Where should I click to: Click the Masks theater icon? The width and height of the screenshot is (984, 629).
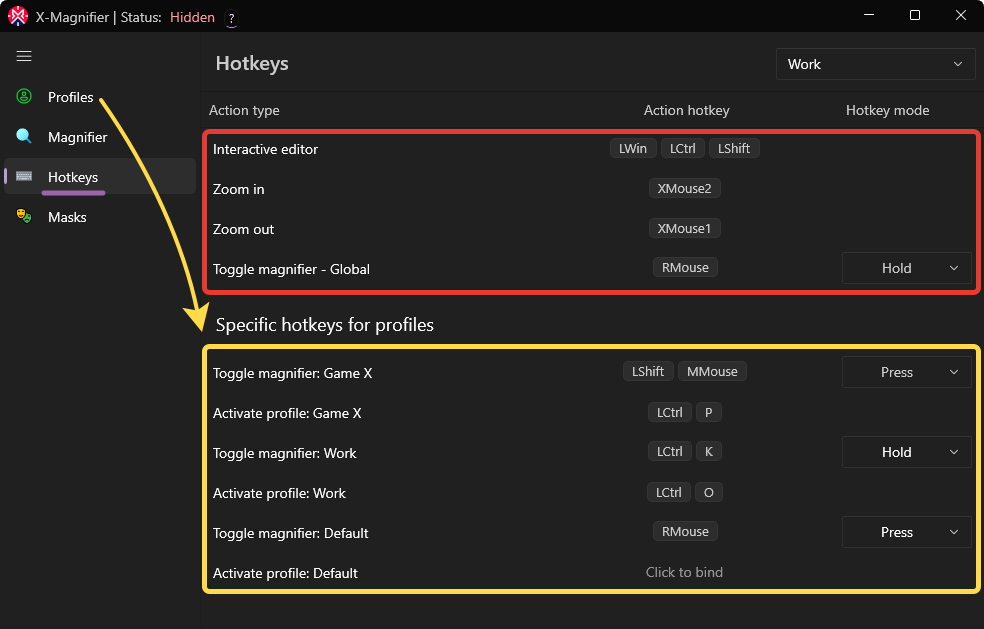24,217
